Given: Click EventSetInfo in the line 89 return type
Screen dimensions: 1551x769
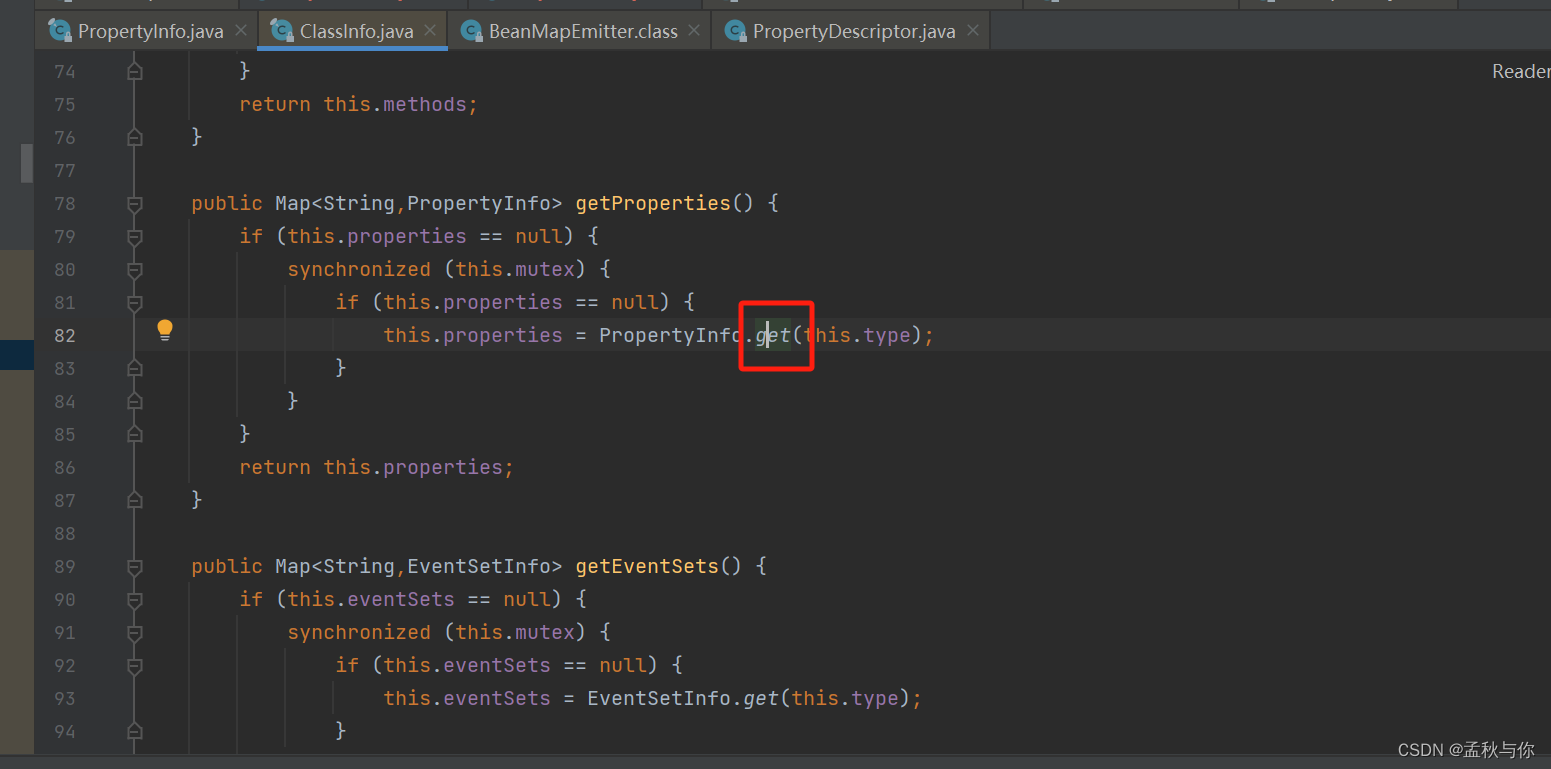Looking at the screenshot, I should pos(479,566).
